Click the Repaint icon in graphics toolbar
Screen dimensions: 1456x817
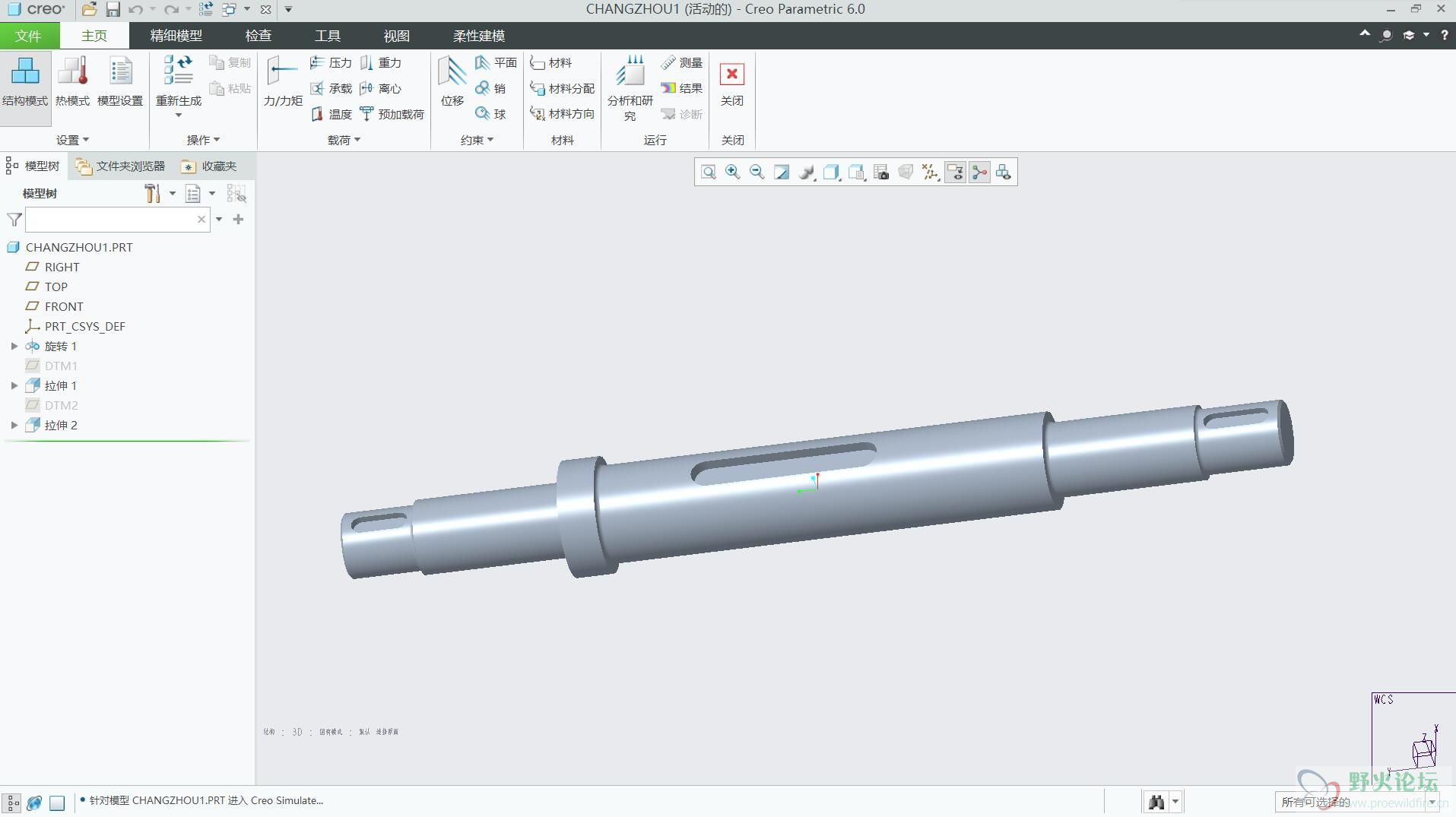781,173
